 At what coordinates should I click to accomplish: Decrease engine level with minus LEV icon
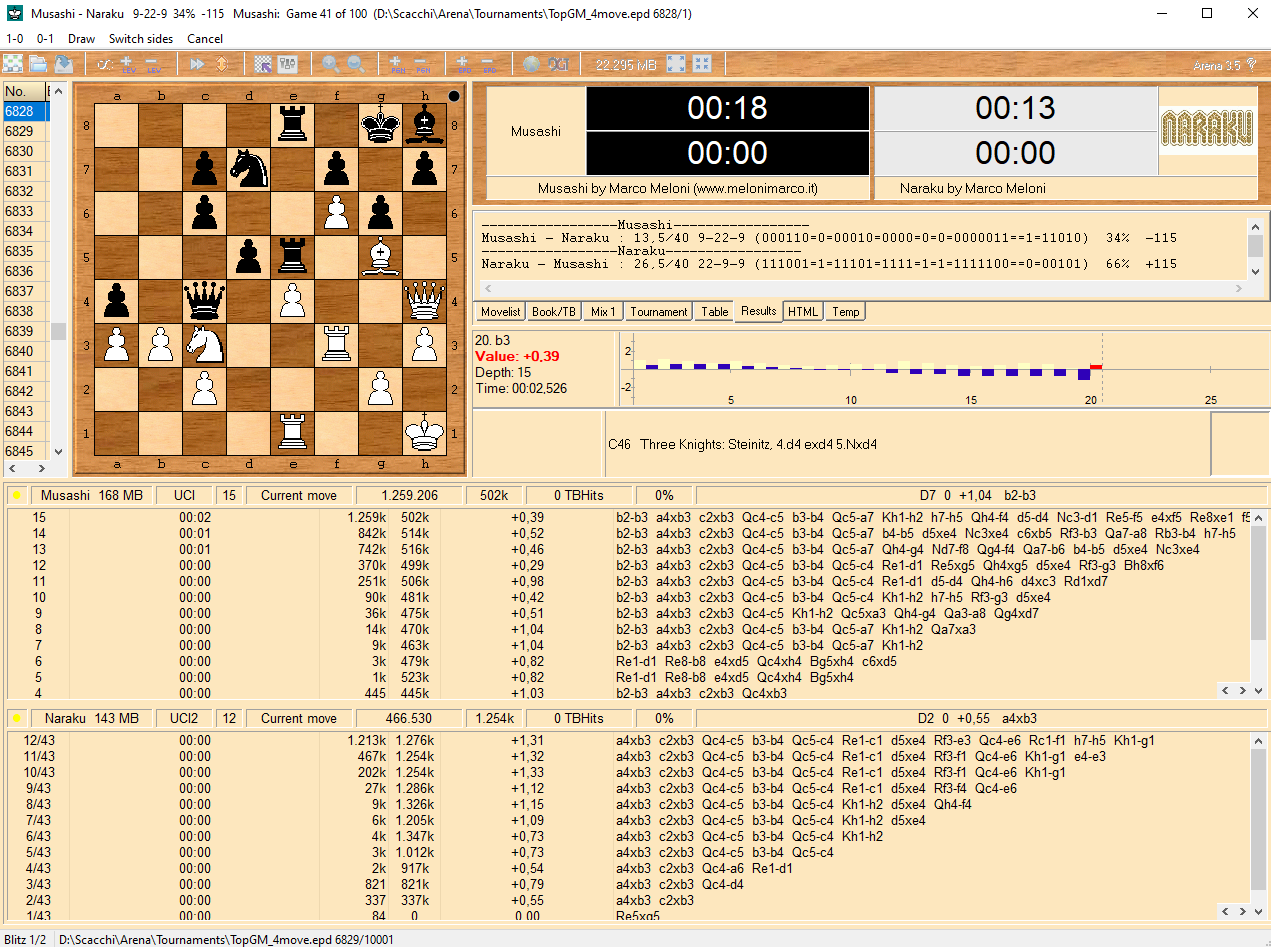[153, 64]
